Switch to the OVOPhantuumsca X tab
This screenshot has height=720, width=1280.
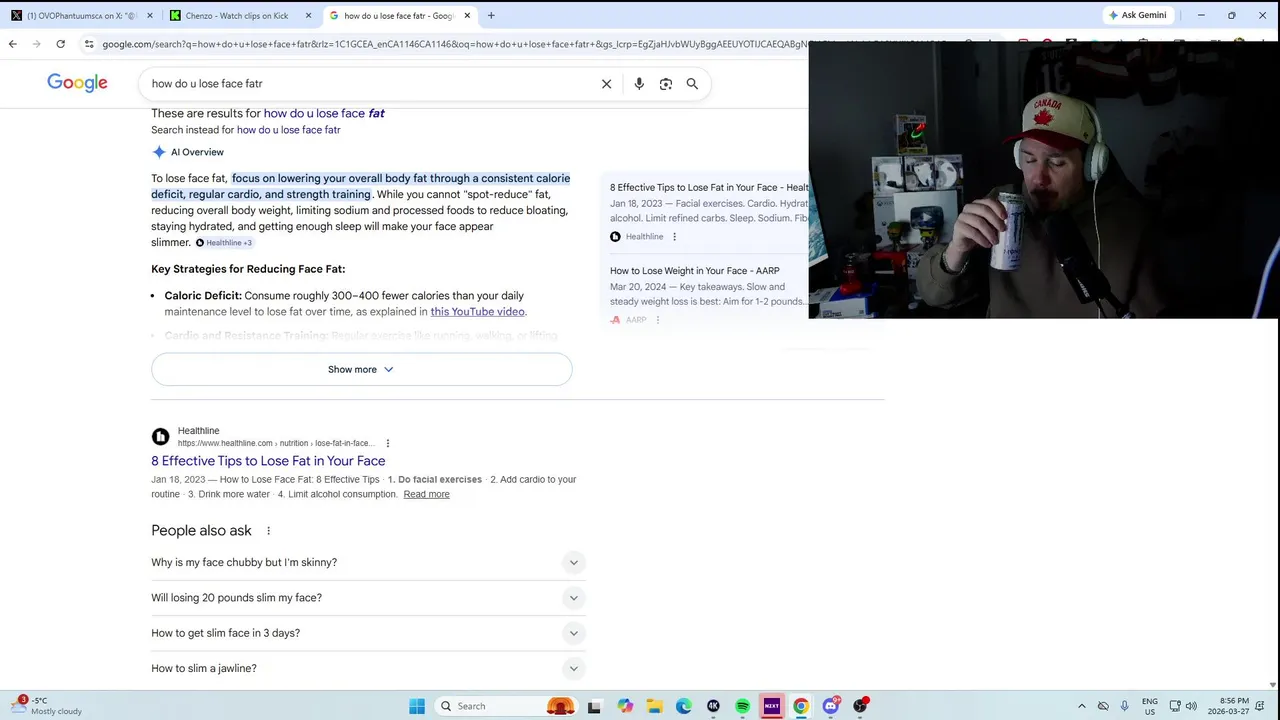(x=80, y=16)
